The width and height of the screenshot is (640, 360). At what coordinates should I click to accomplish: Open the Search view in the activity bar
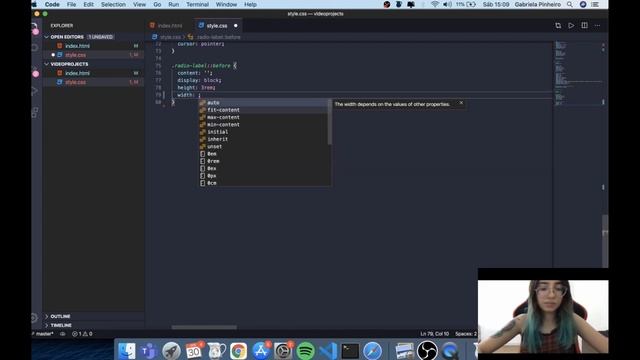click(35, 47)
